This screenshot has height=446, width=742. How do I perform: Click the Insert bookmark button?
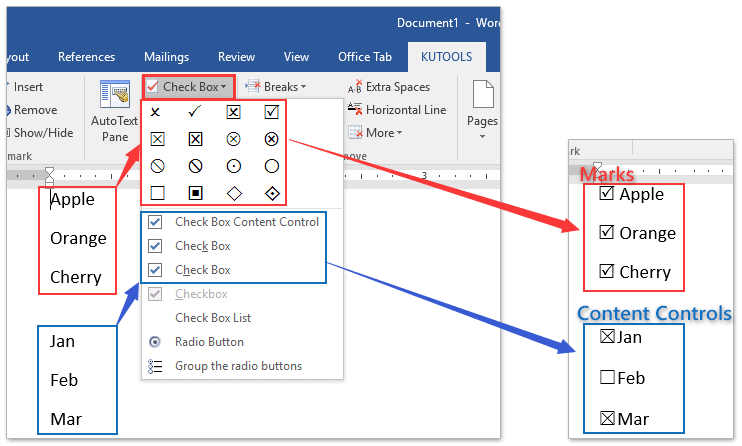coord(26,87)
